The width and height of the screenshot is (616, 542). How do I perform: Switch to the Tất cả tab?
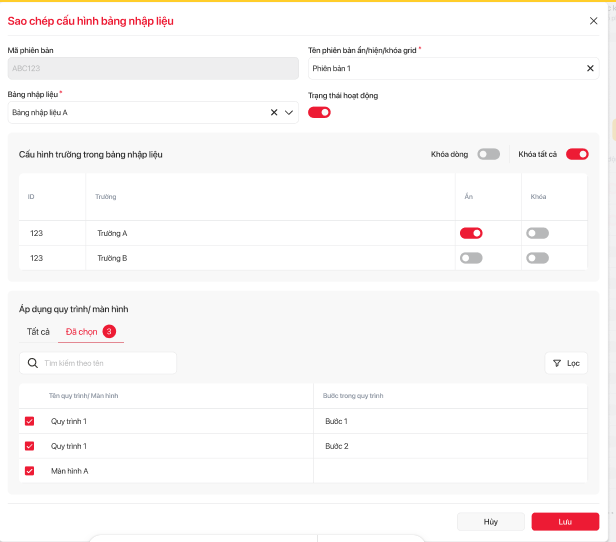pyautogui.click(x=38, y=331)
